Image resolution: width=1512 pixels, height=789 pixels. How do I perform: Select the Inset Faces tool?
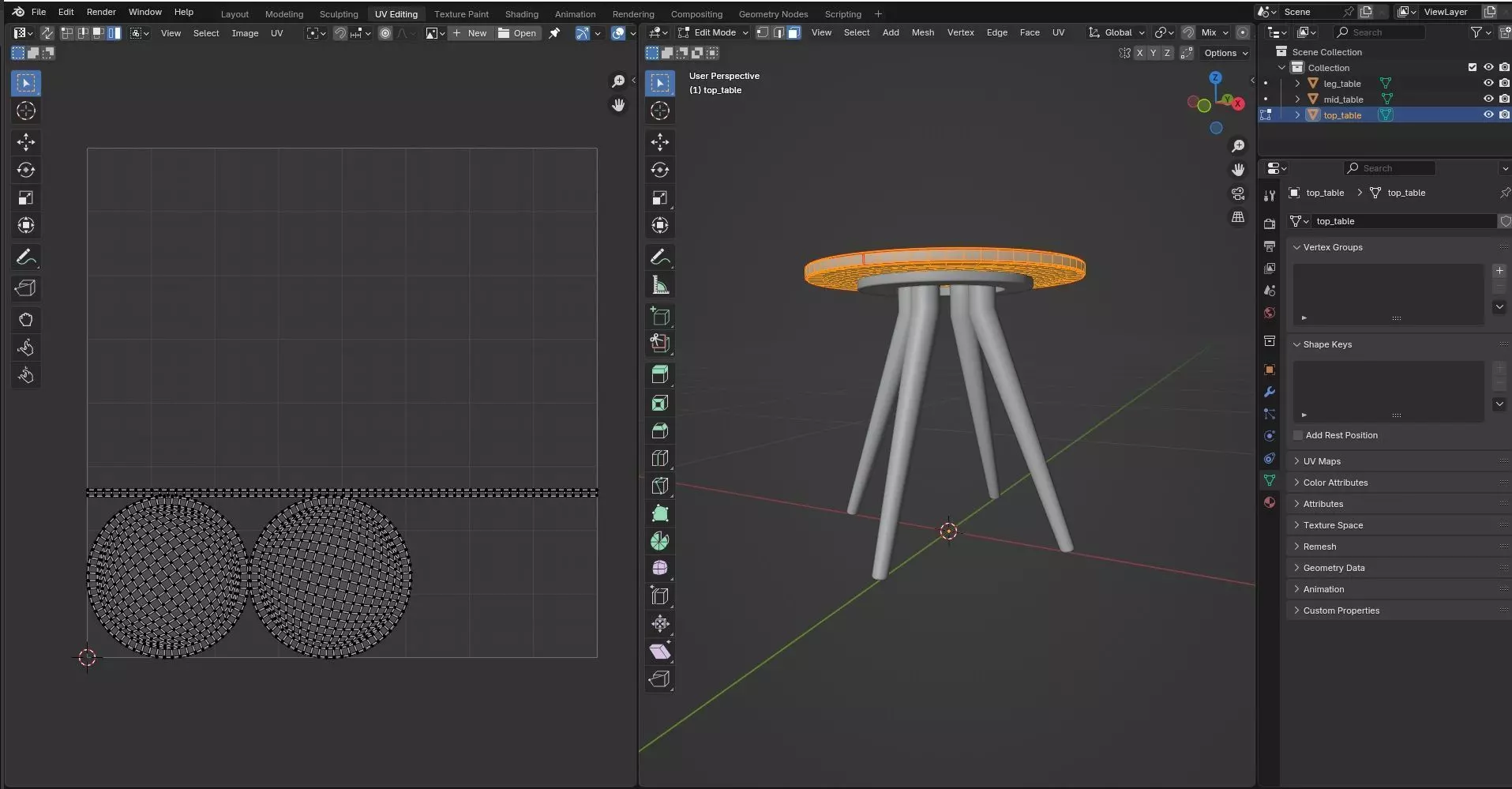pos(660,403)
